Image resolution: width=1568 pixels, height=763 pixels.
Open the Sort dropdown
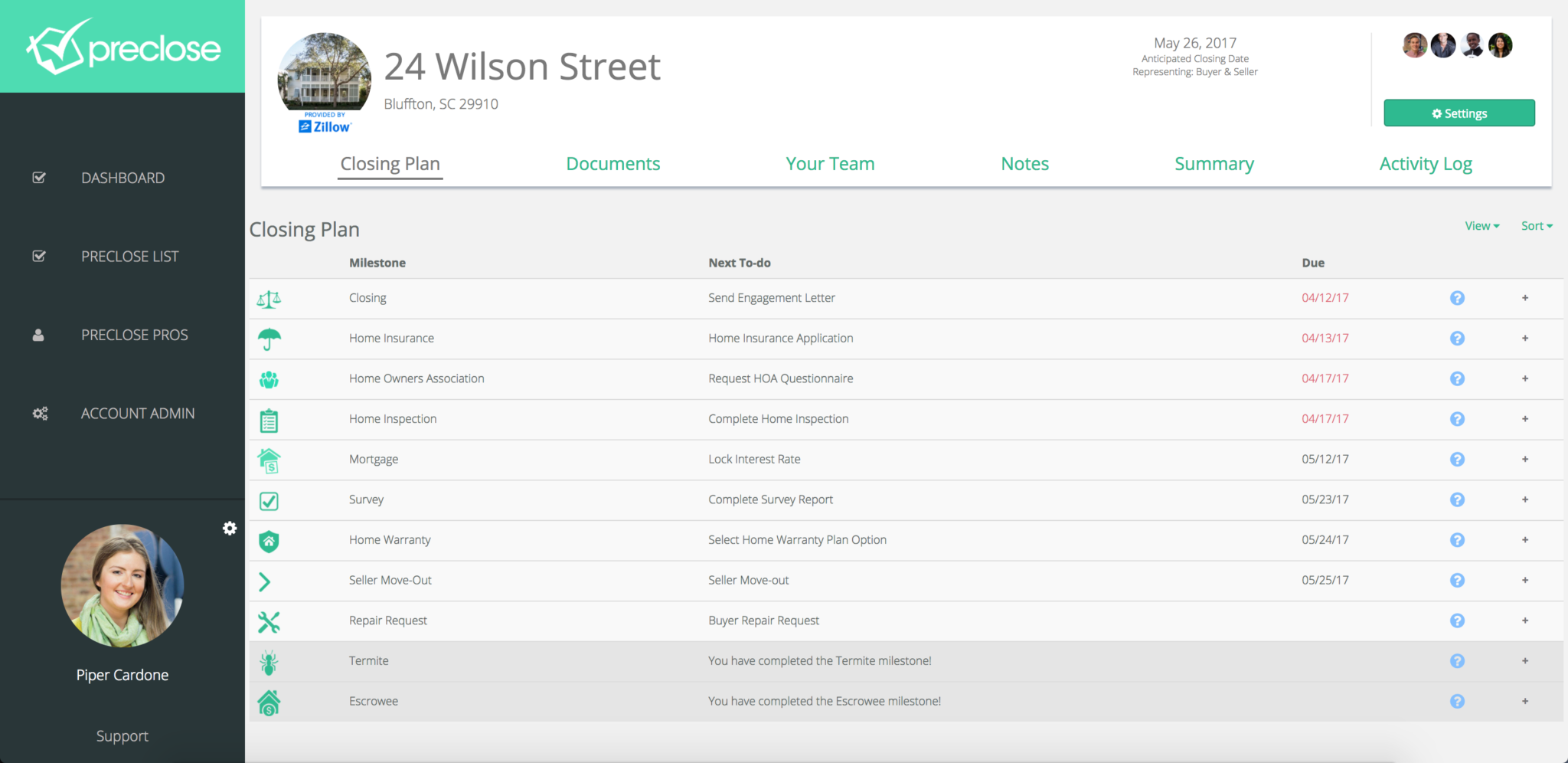(1536, 225)
